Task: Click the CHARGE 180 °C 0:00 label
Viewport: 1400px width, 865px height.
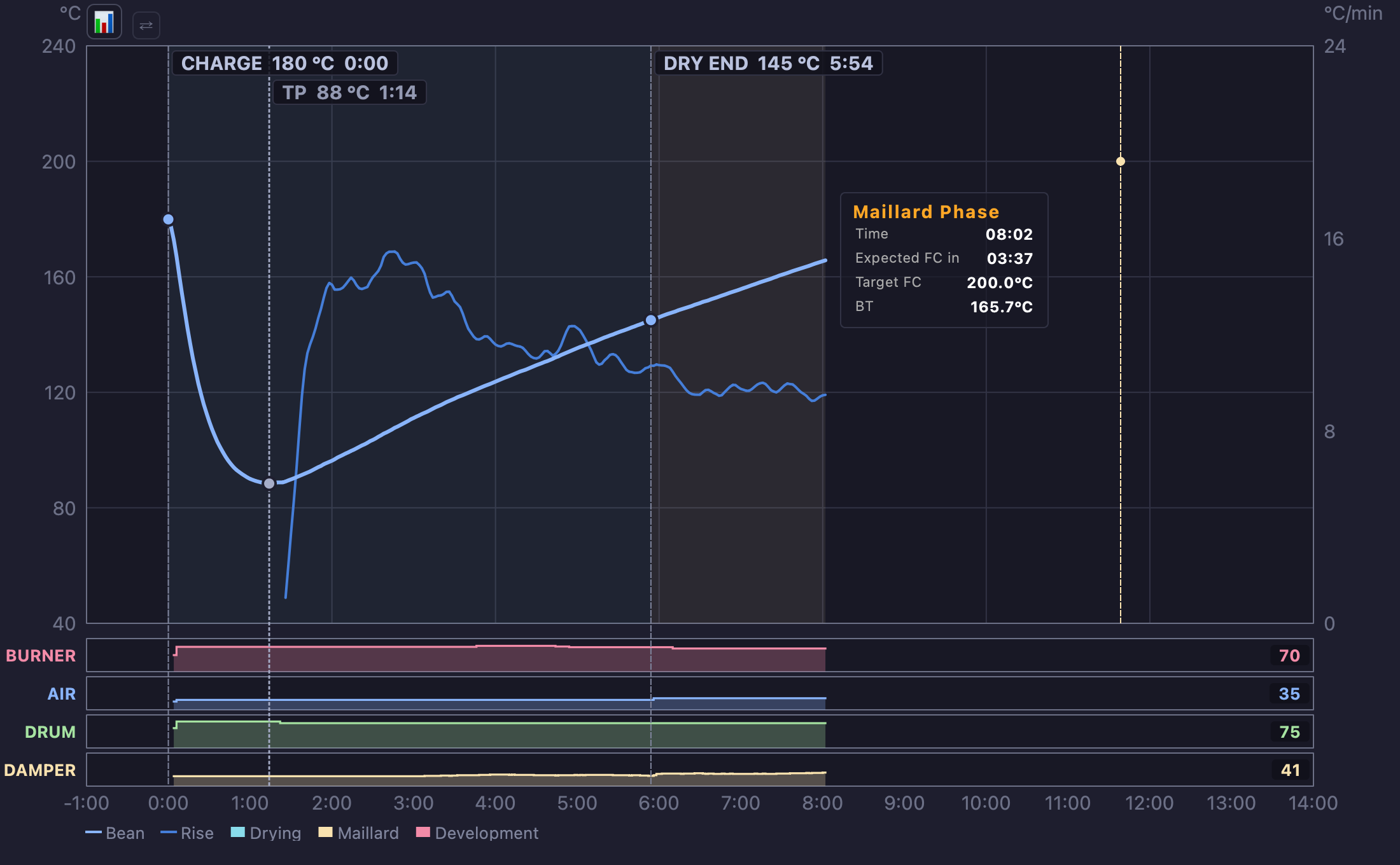Action: pyautogui.click(x=284, y=63)
